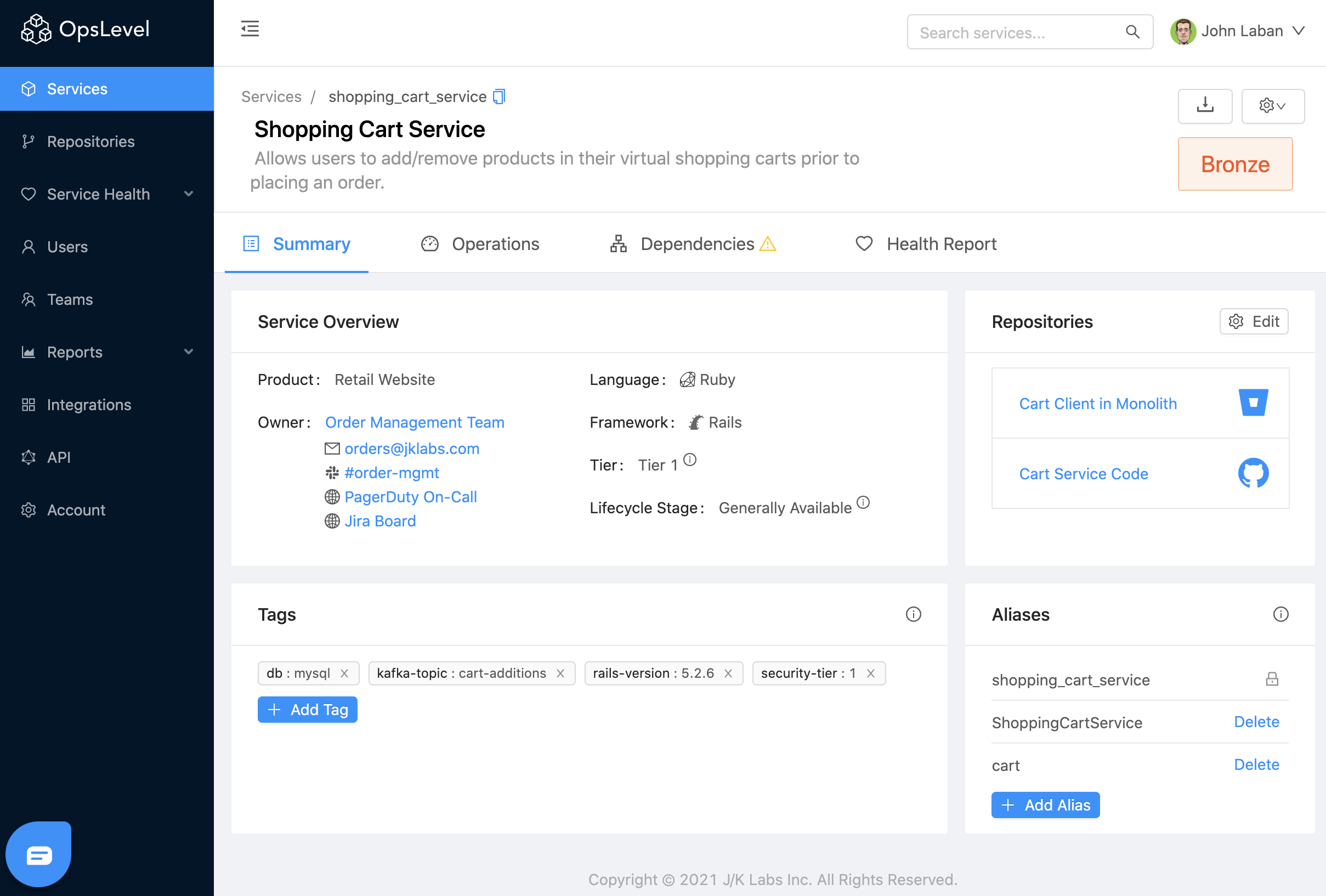This screenshot has height=896, width=1326.
Task: Click the Lifecycle Stage info icon
Action: coord(863,502)
